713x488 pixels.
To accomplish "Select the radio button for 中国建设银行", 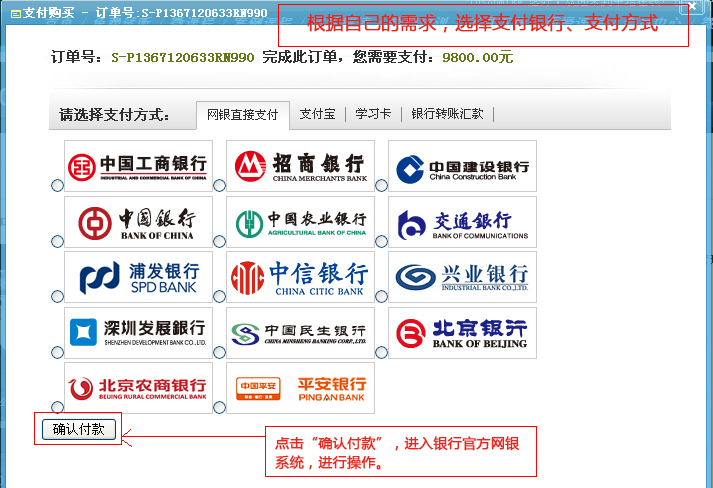I will click(382, 186).
